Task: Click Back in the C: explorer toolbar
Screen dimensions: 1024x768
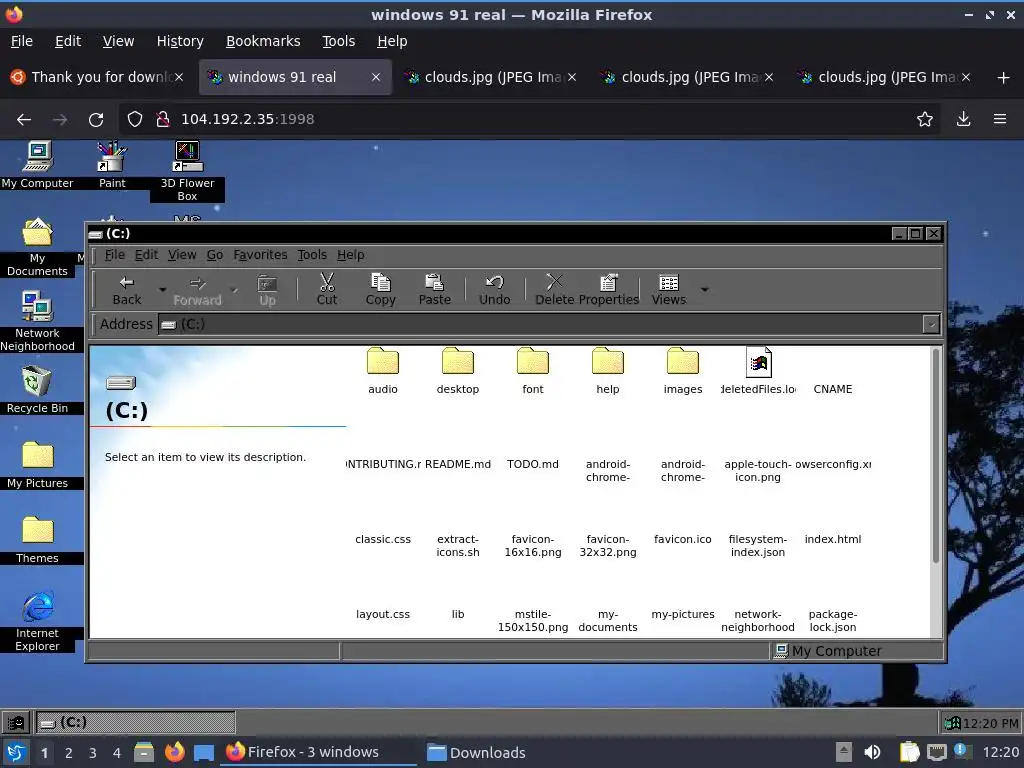Action: point(127,290)
